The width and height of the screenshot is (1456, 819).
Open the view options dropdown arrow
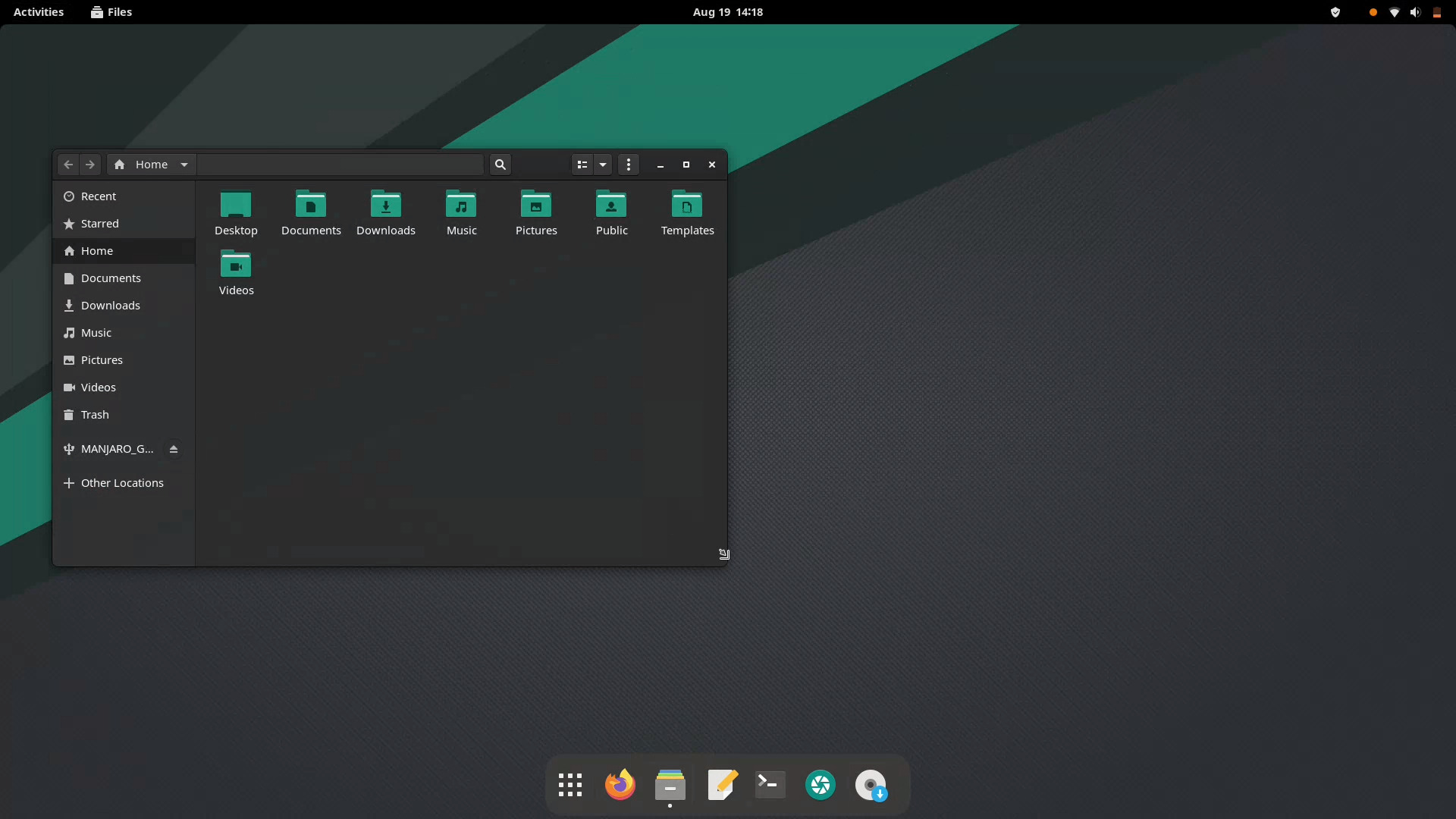(601, 164)
